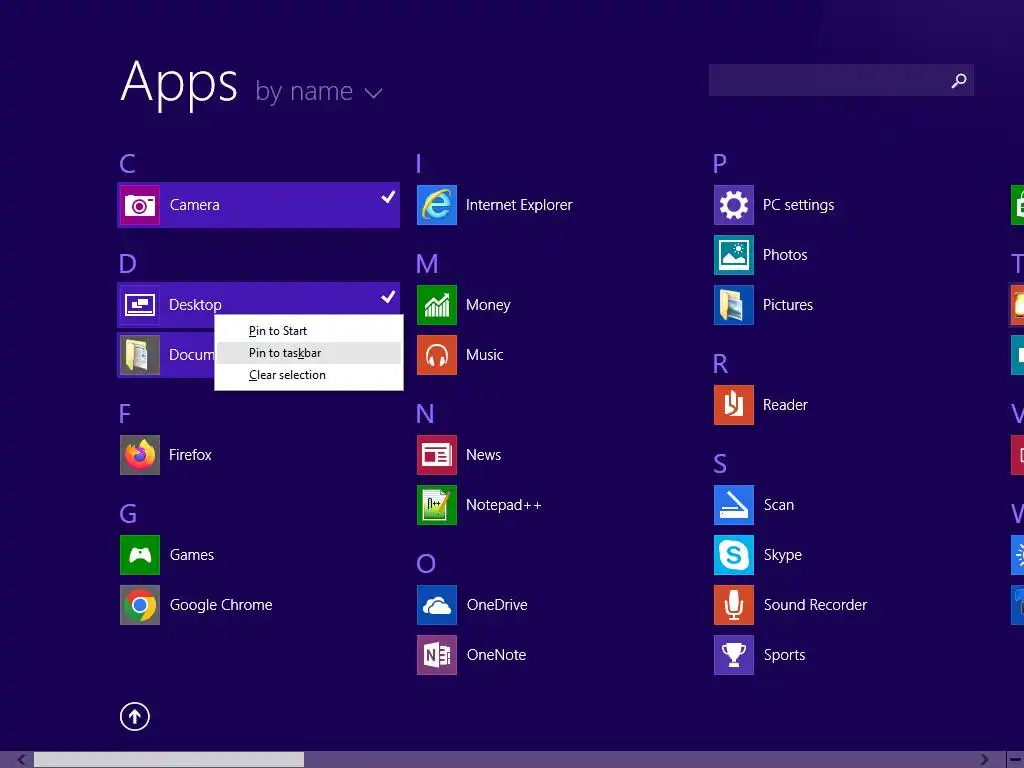Open the Photos app icon
1024x768 pixels.
(x=734, y=255)
